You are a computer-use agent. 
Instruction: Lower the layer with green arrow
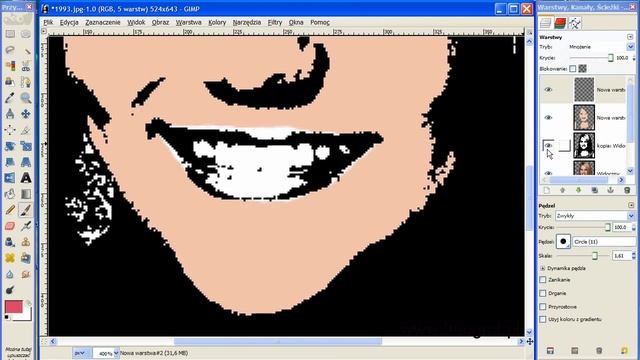pos(578,190)
